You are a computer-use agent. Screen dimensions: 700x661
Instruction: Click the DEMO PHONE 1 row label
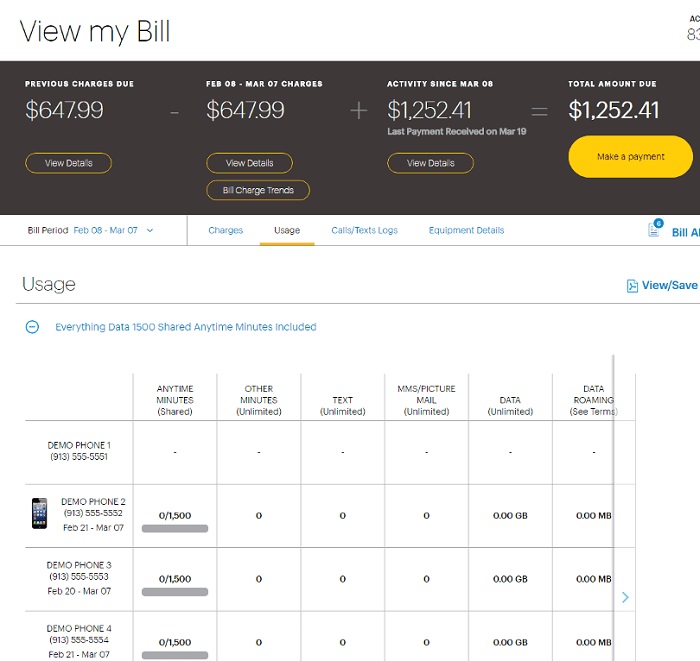click(x=79, y=451)
